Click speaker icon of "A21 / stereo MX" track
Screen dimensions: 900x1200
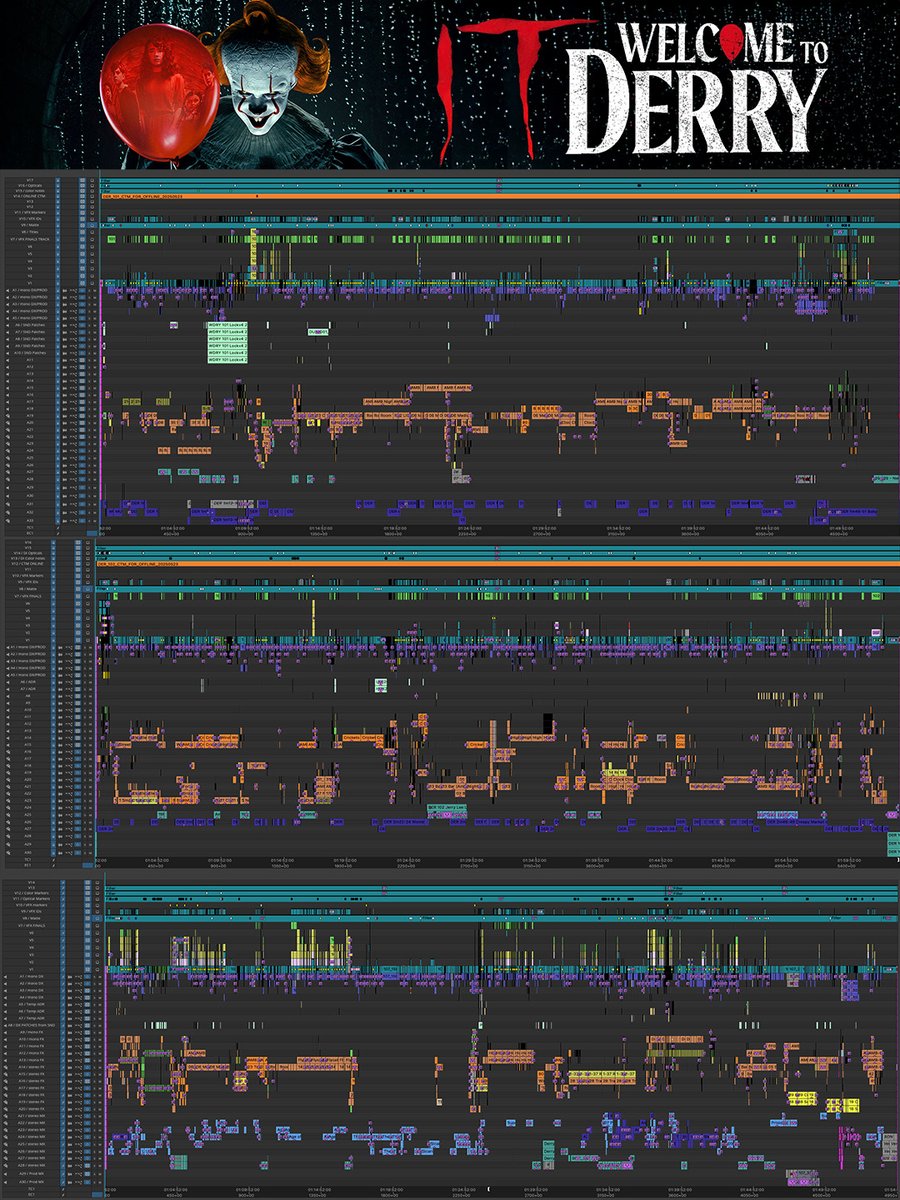[x=5, y=1116]
